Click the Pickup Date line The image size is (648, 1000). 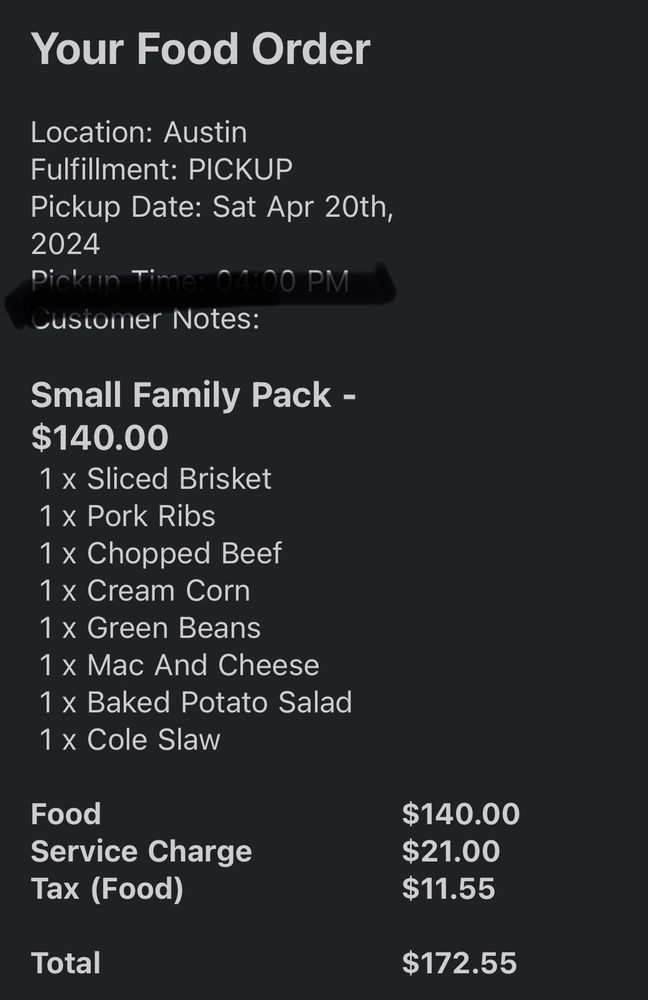(x=212, y=207)
